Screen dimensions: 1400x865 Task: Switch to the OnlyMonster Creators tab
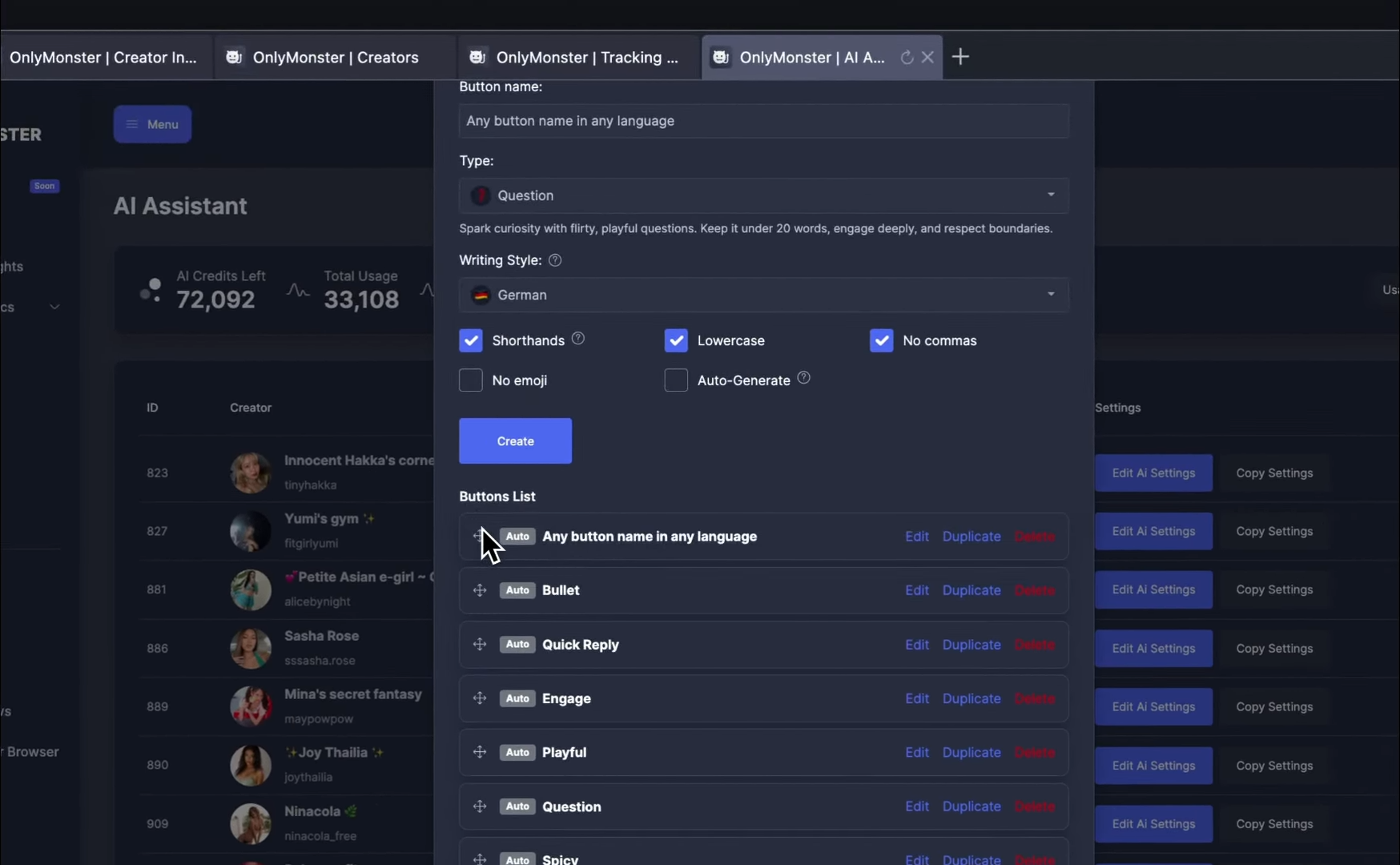tap(335, 57)
